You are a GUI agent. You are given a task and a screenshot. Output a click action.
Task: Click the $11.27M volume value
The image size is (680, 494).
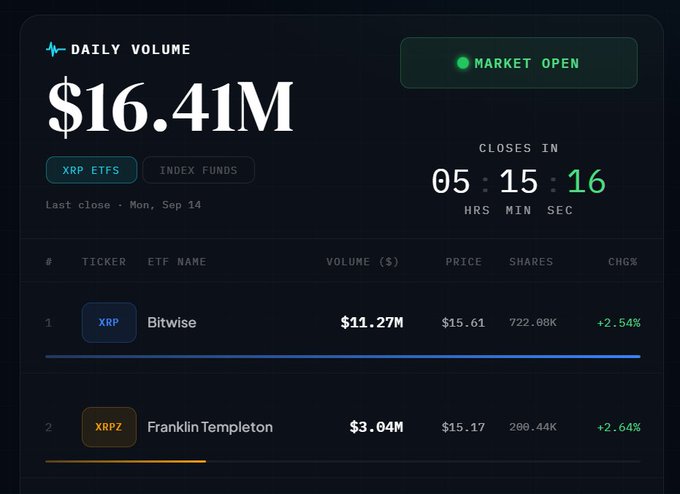372,322
